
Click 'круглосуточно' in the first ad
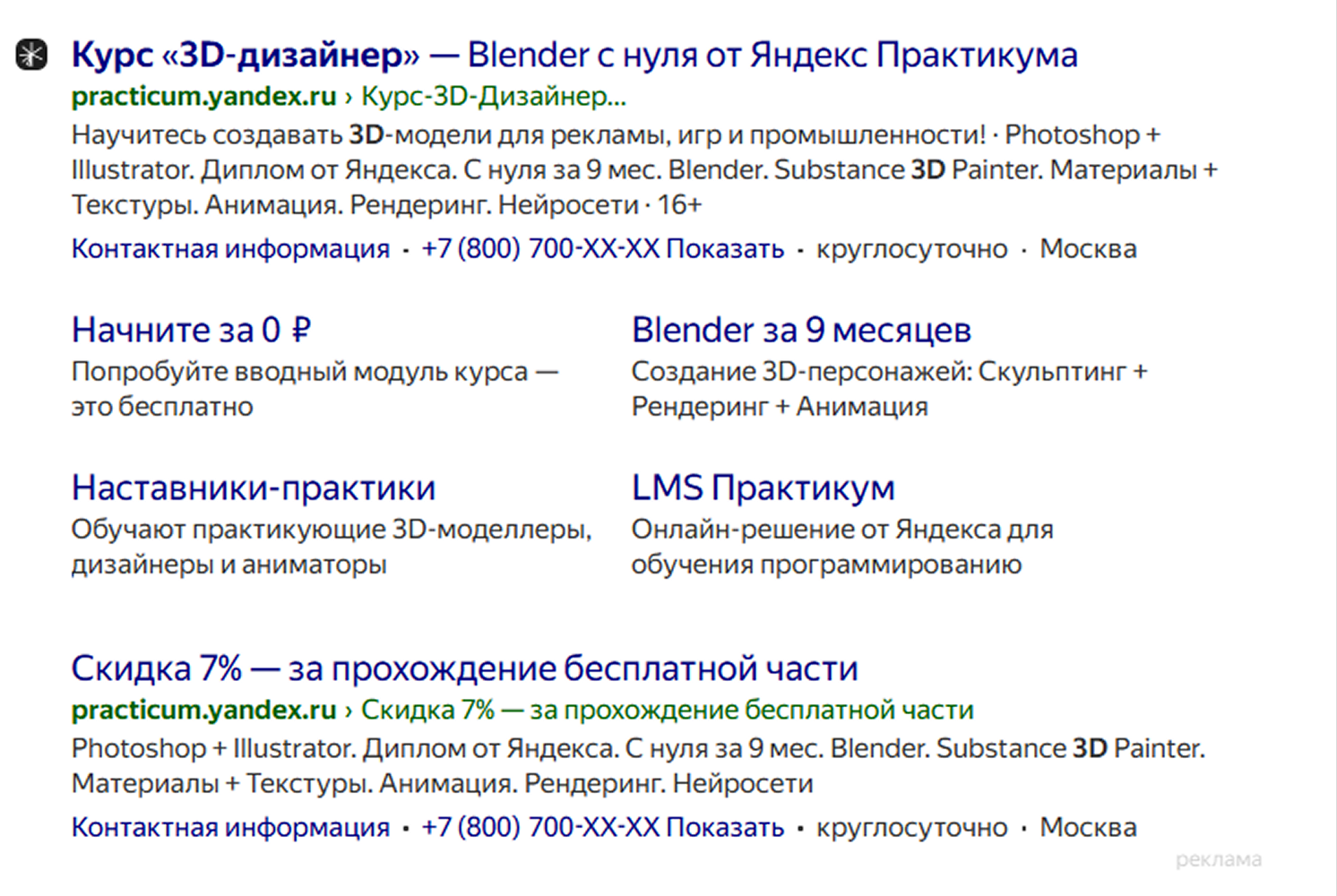(x=911, y=248)
